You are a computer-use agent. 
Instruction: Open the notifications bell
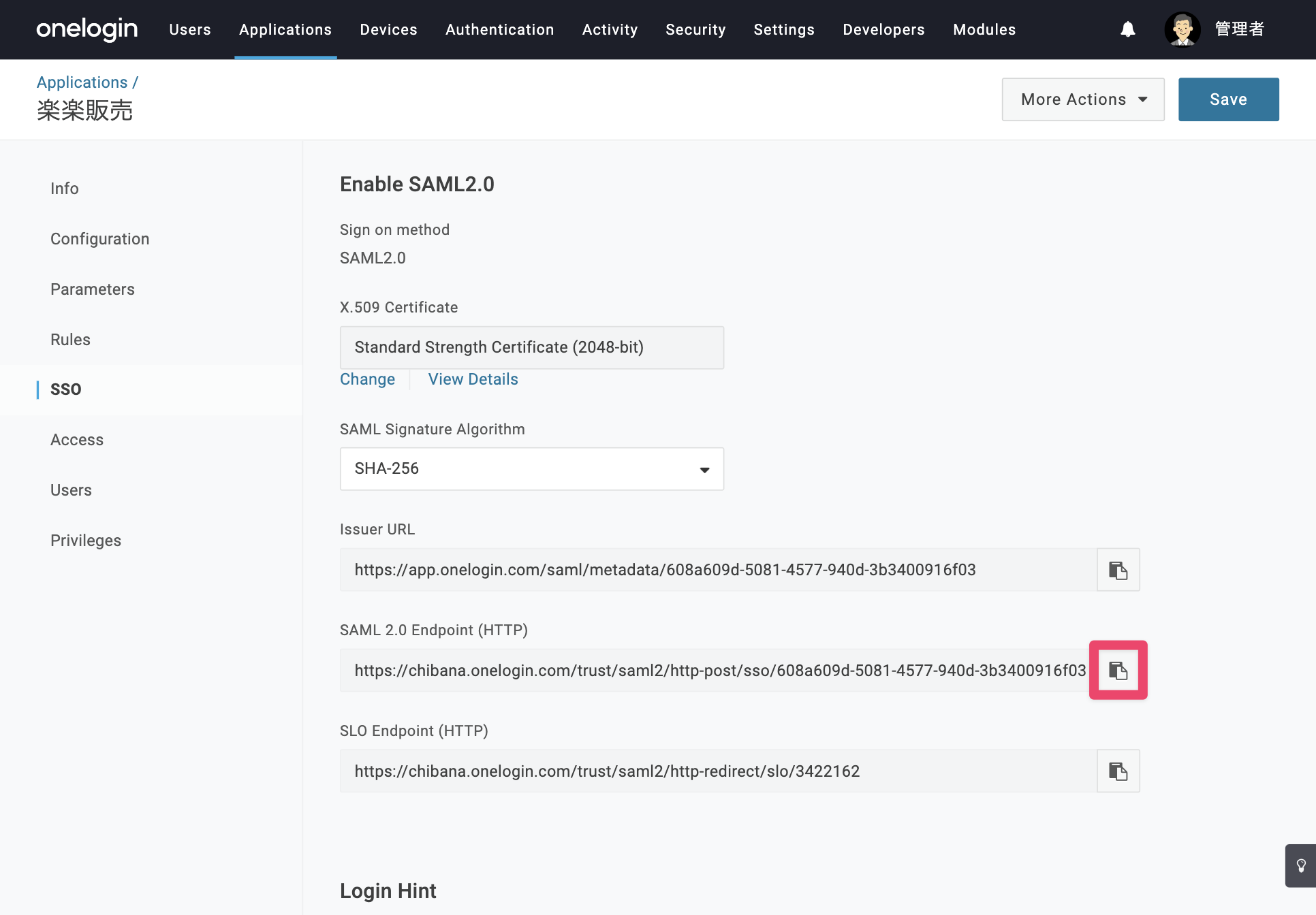tap(1128, 29)
